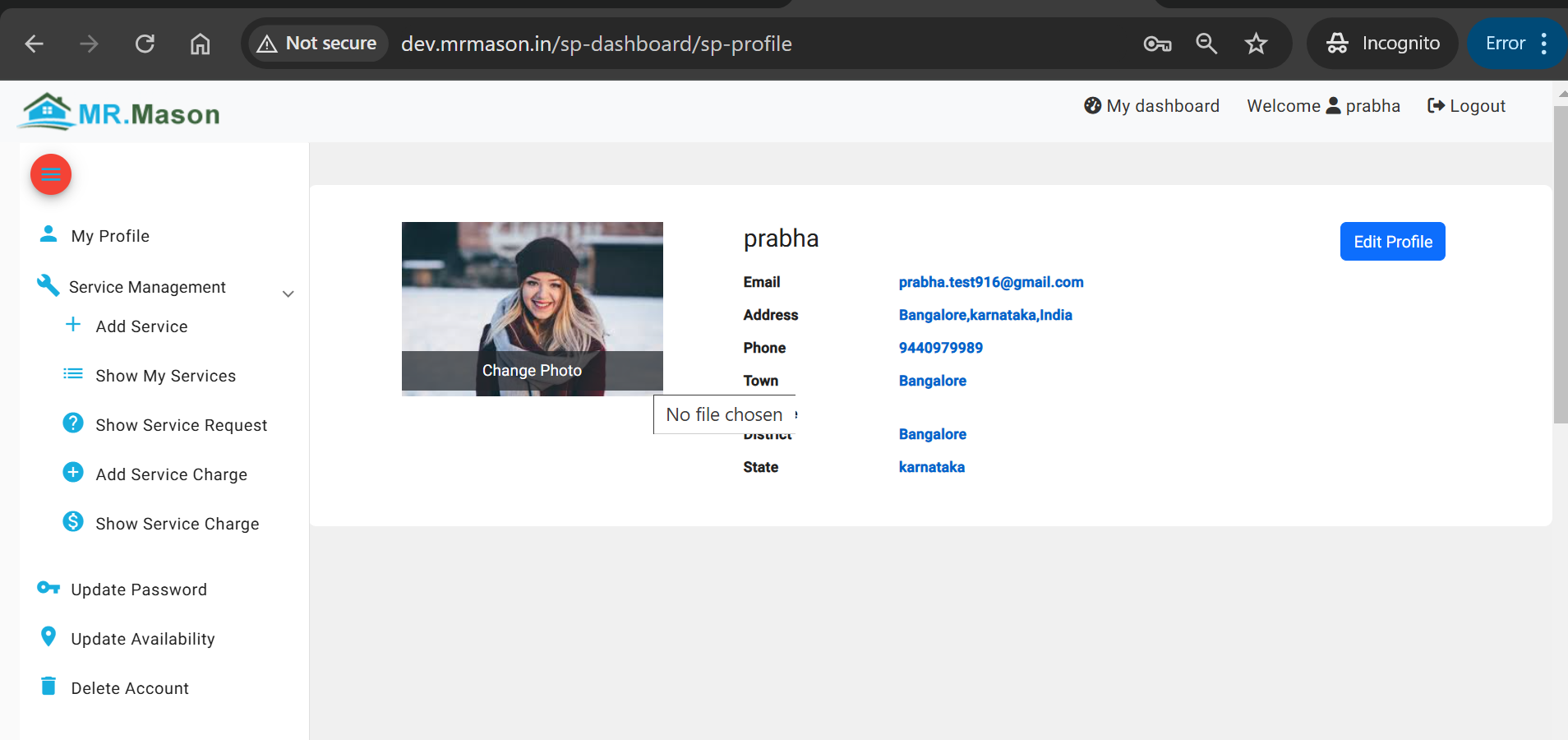The height and width of the screenshot is (740, 1568).
Task: Click the question mark icon for Show Service Request
Action: point(73,423)
